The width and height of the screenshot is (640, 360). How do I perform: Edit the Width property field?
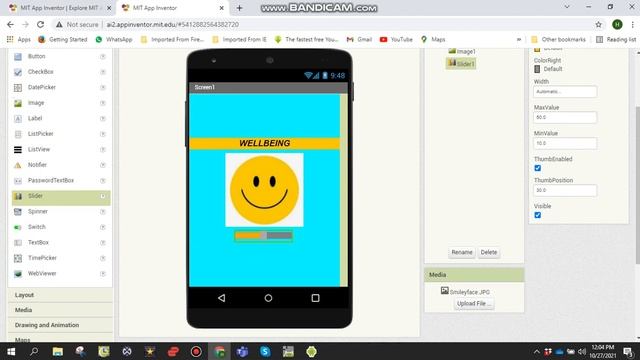tap(565, 92)
